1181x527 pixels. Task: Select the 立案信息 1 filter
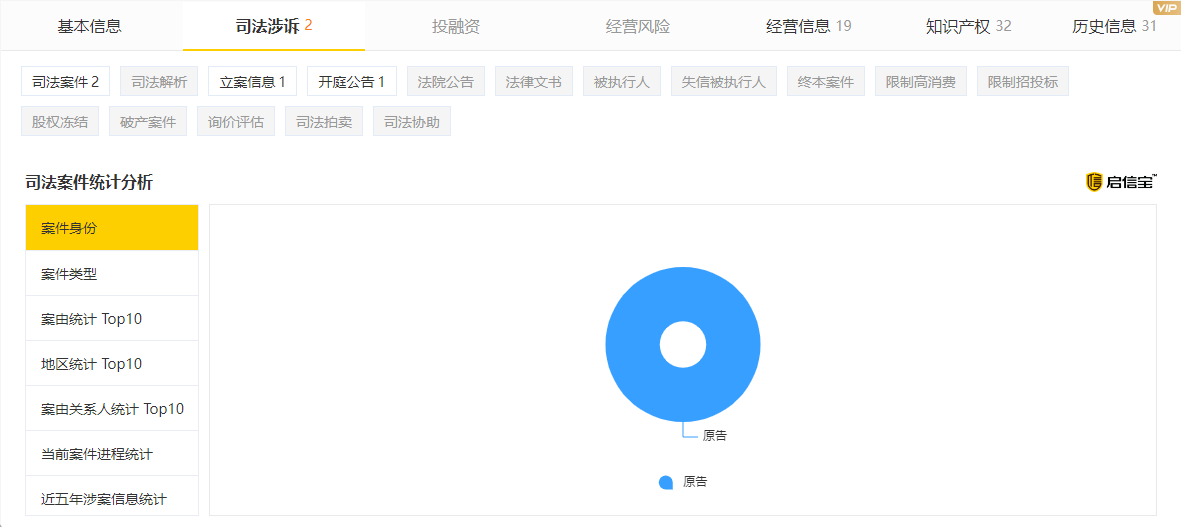pyautogui.click(x=252, y=82)
